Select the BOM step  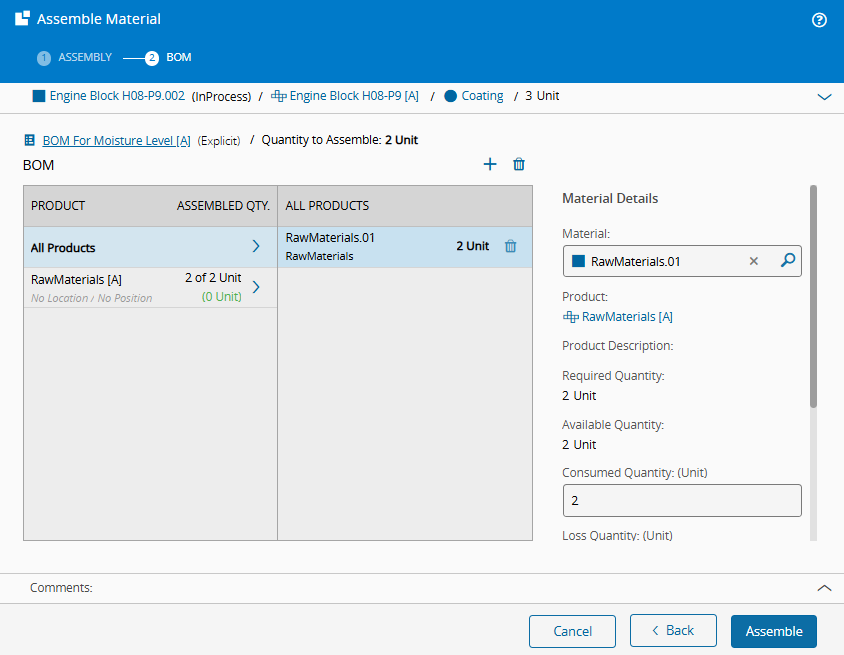click(x=169, y=58)
